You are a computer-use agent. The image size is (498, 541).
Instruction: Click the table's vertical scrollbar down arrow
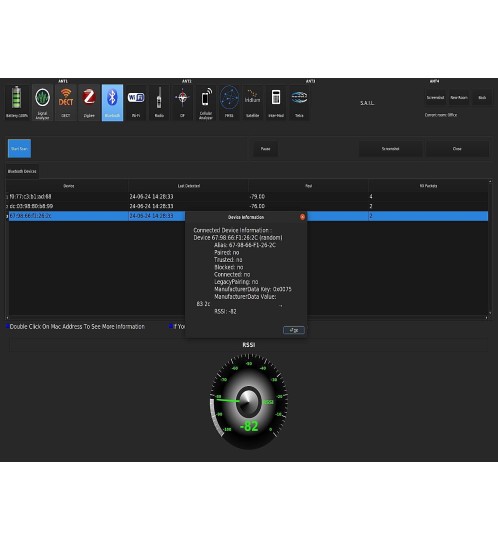[x=490, y=313]
